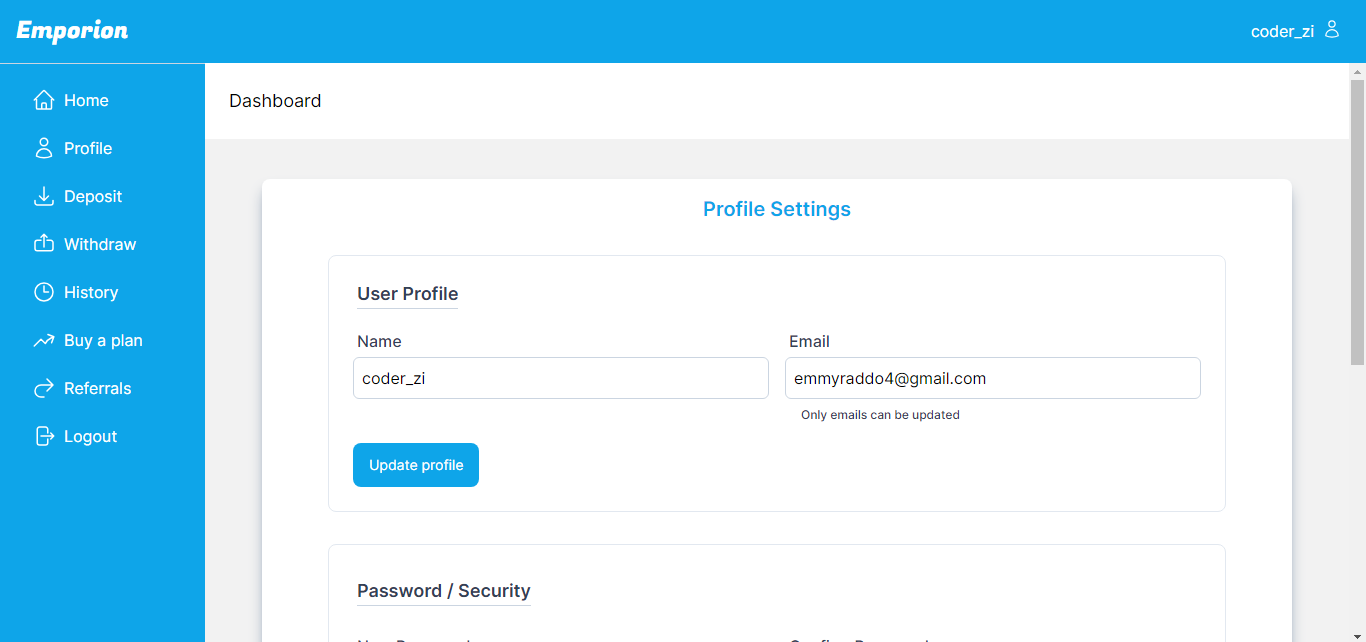
Task: Click the Update profile button
Action: click(416, 465)
